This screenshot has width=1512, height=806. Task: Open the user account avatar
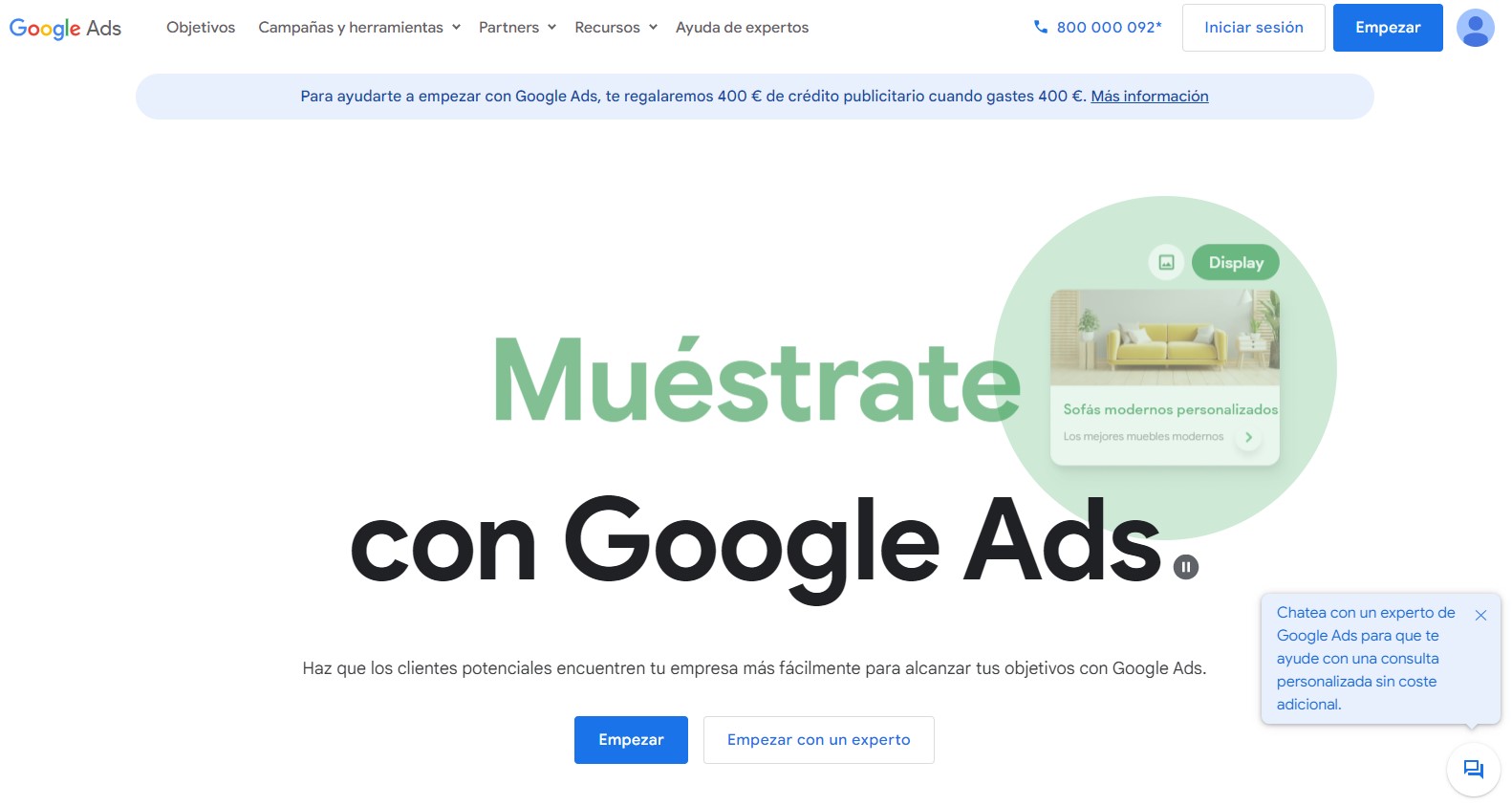1475,28
